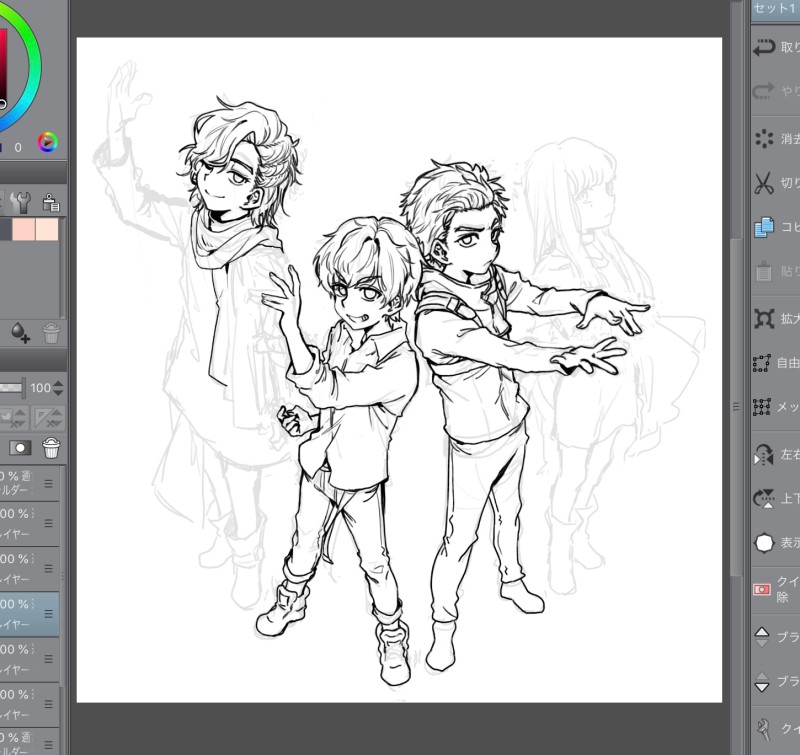800x755 pixels.
Task: Click the greyed trash icon below the swatches
Action: pos(51,333)
